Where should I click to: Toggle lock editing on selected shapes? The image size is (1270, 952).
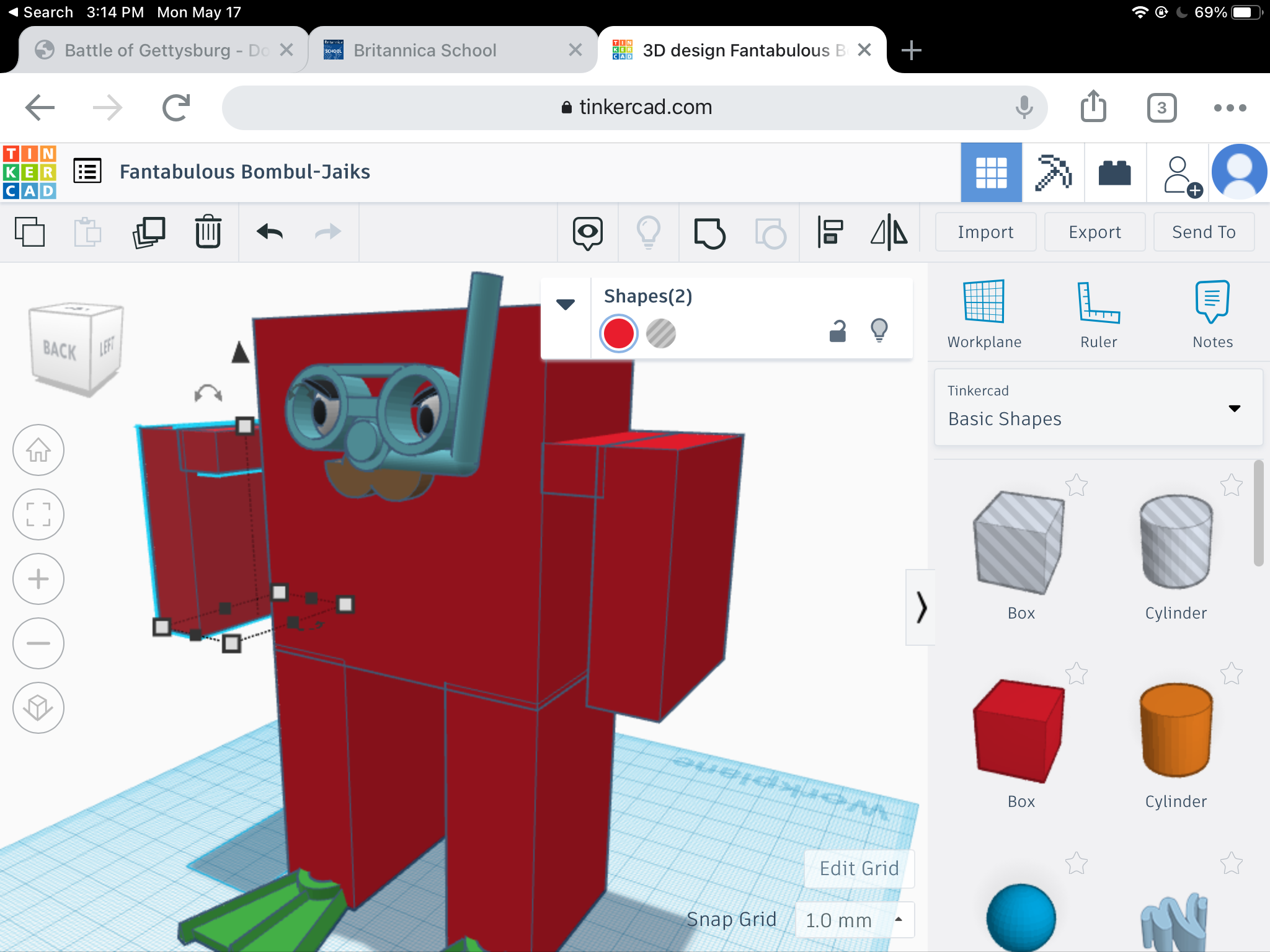coord(838,331)
